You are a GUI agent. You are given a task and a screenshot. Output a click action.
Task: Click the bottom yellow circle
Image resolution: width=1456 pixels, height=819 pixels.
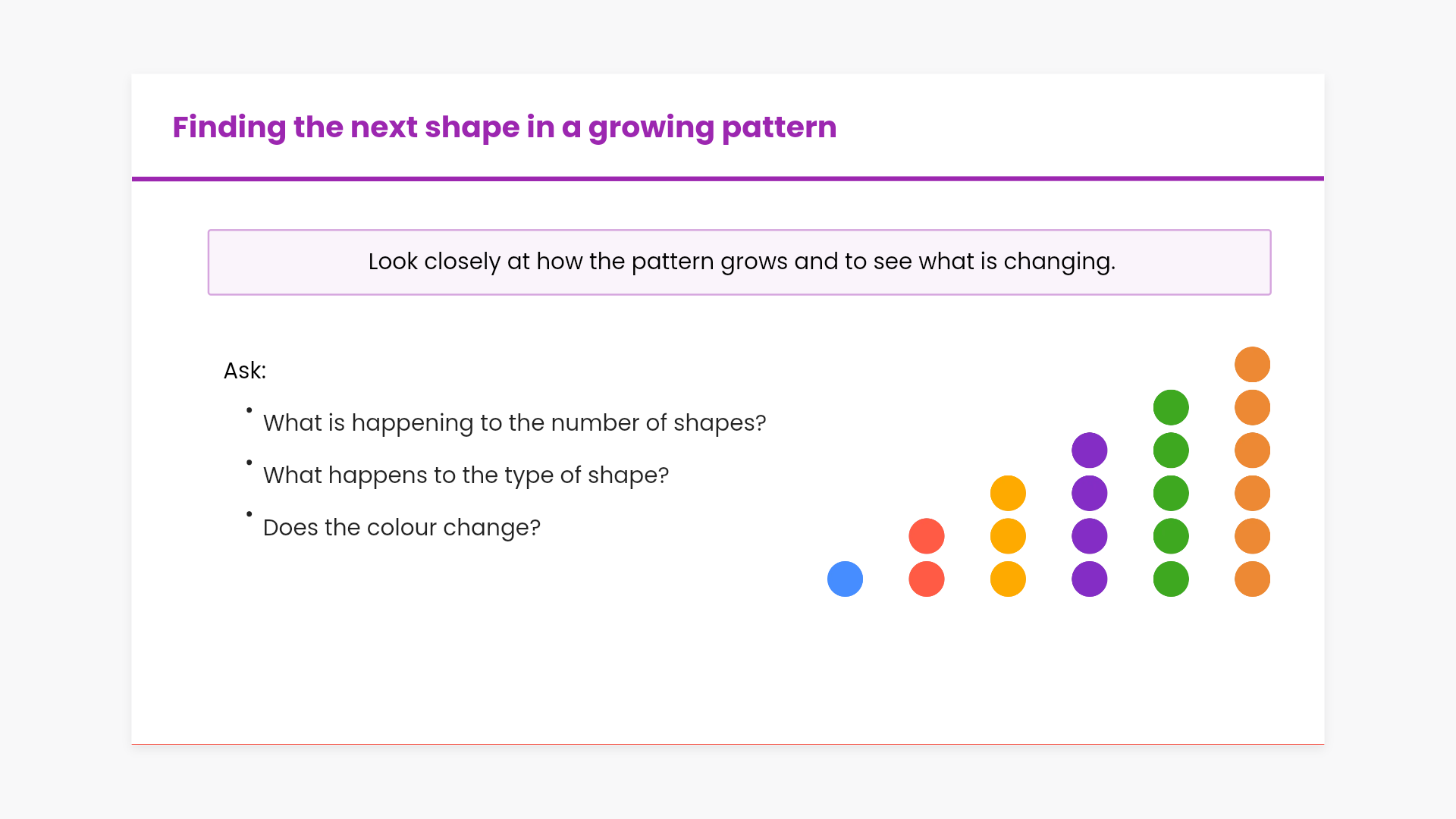pos(1008,579)
